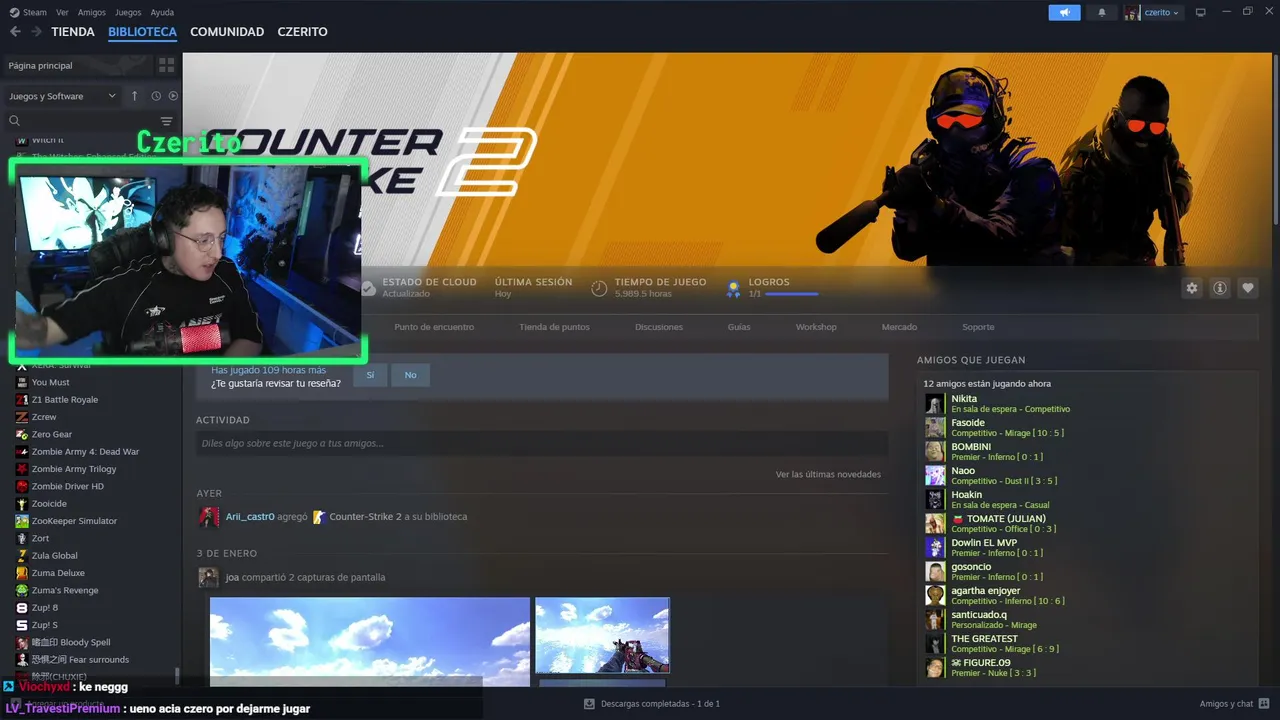Click No on review prompt
The image size is (1280, 720).
click(410, 375)
